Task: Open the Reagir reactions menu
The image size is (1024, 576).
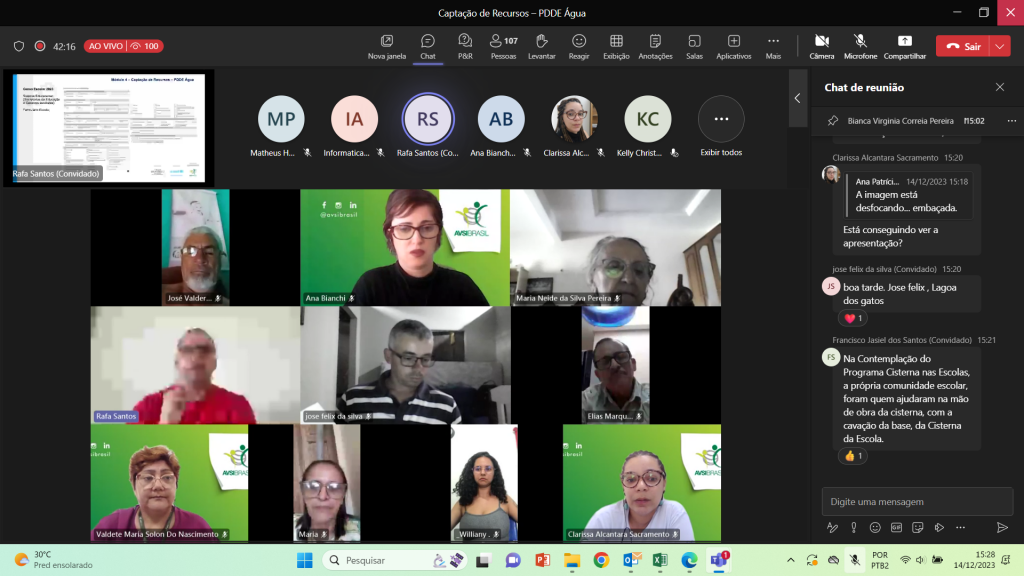Action: [x=579, y=47]
